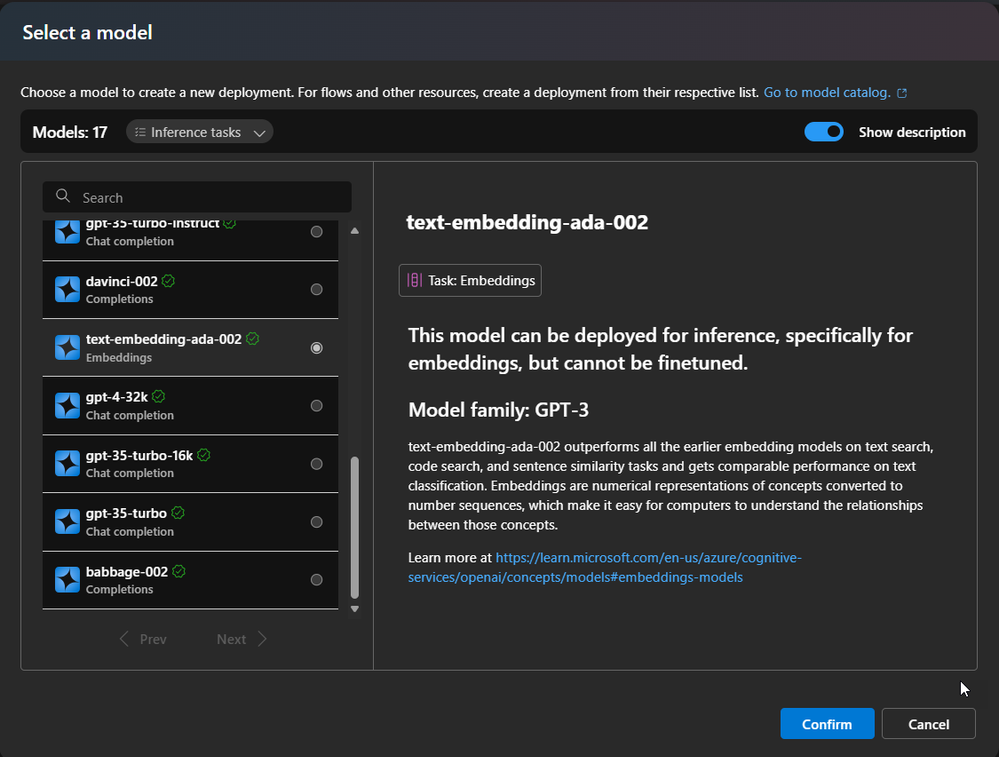Click the Model family: GPT-3 heading
The image size is (999, 757).
[498, 410]
